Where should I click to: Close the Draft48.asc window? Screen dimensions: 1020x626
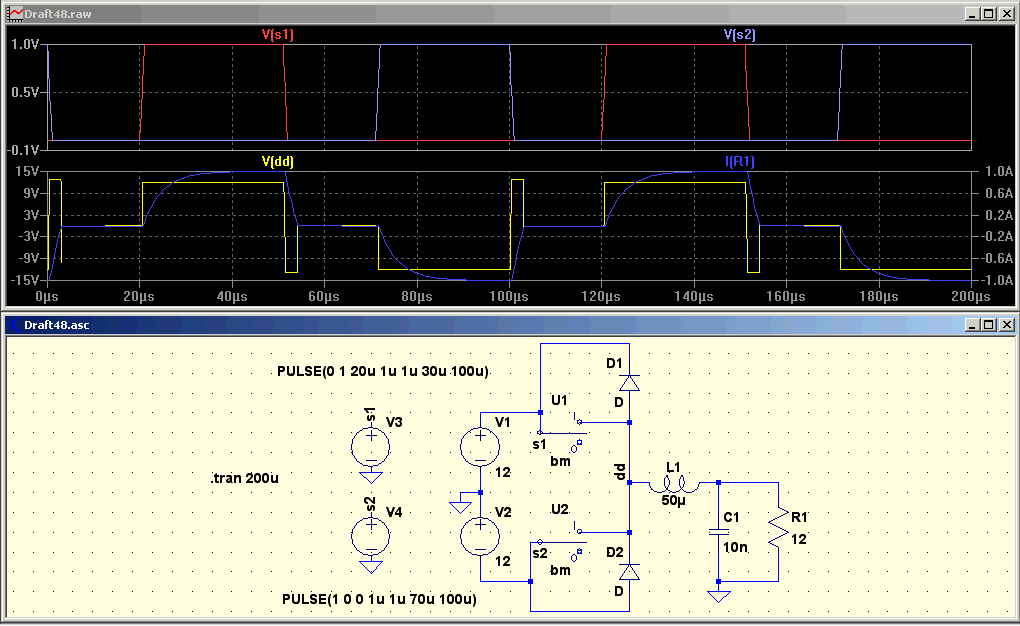pyautogui.click(x=1006, y=324)
